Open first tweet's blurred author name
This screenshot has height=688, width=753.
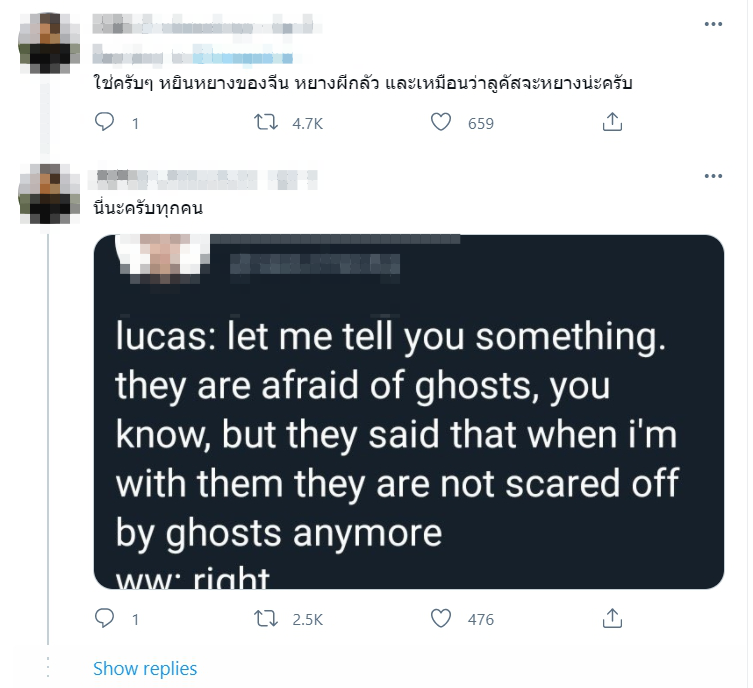tap(203, 24)
